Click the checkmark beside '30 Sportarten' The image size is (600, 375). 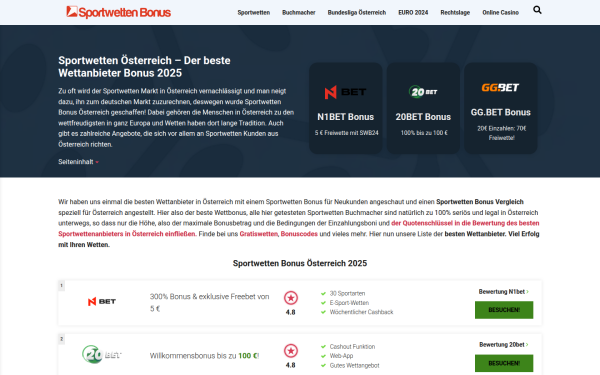click(x=323, y=293)
